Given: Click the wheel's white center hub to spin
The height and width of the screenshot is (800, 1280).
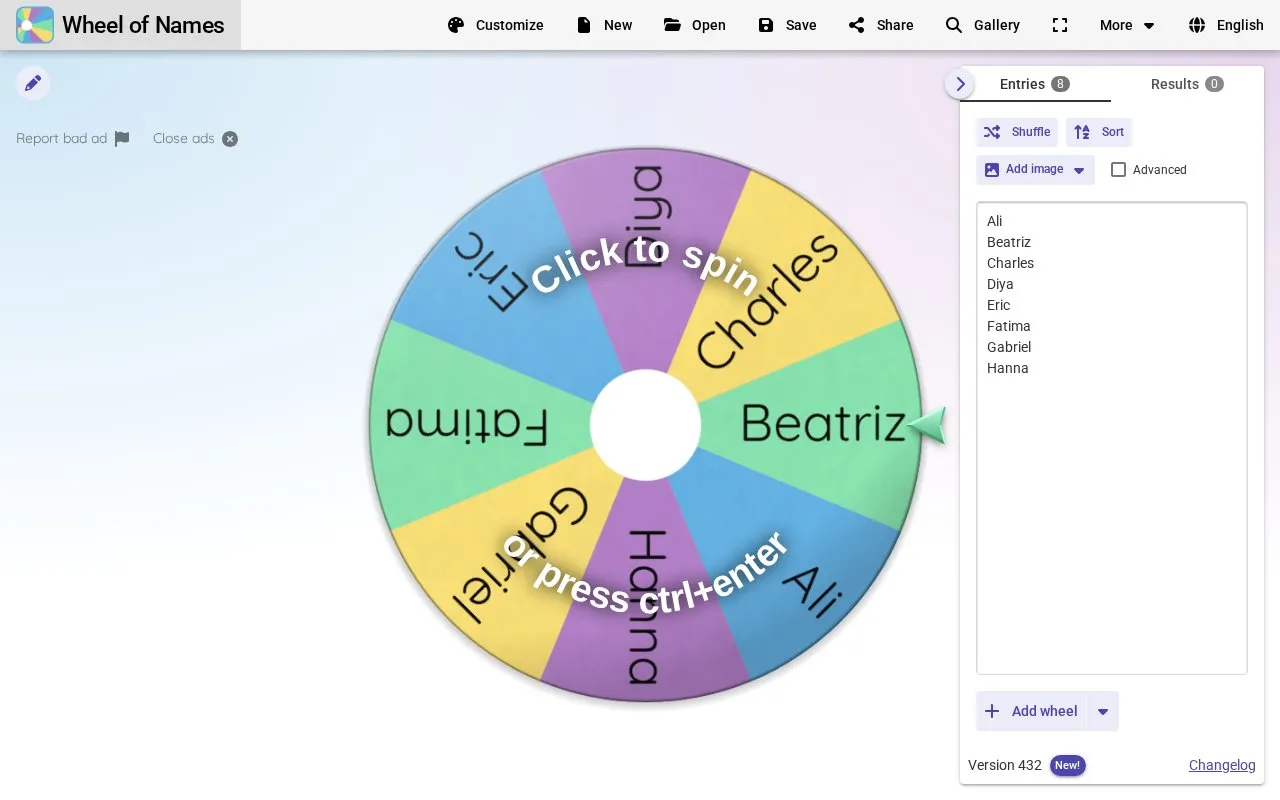Looking at the screenshot, I should click(x=645, y=425).
